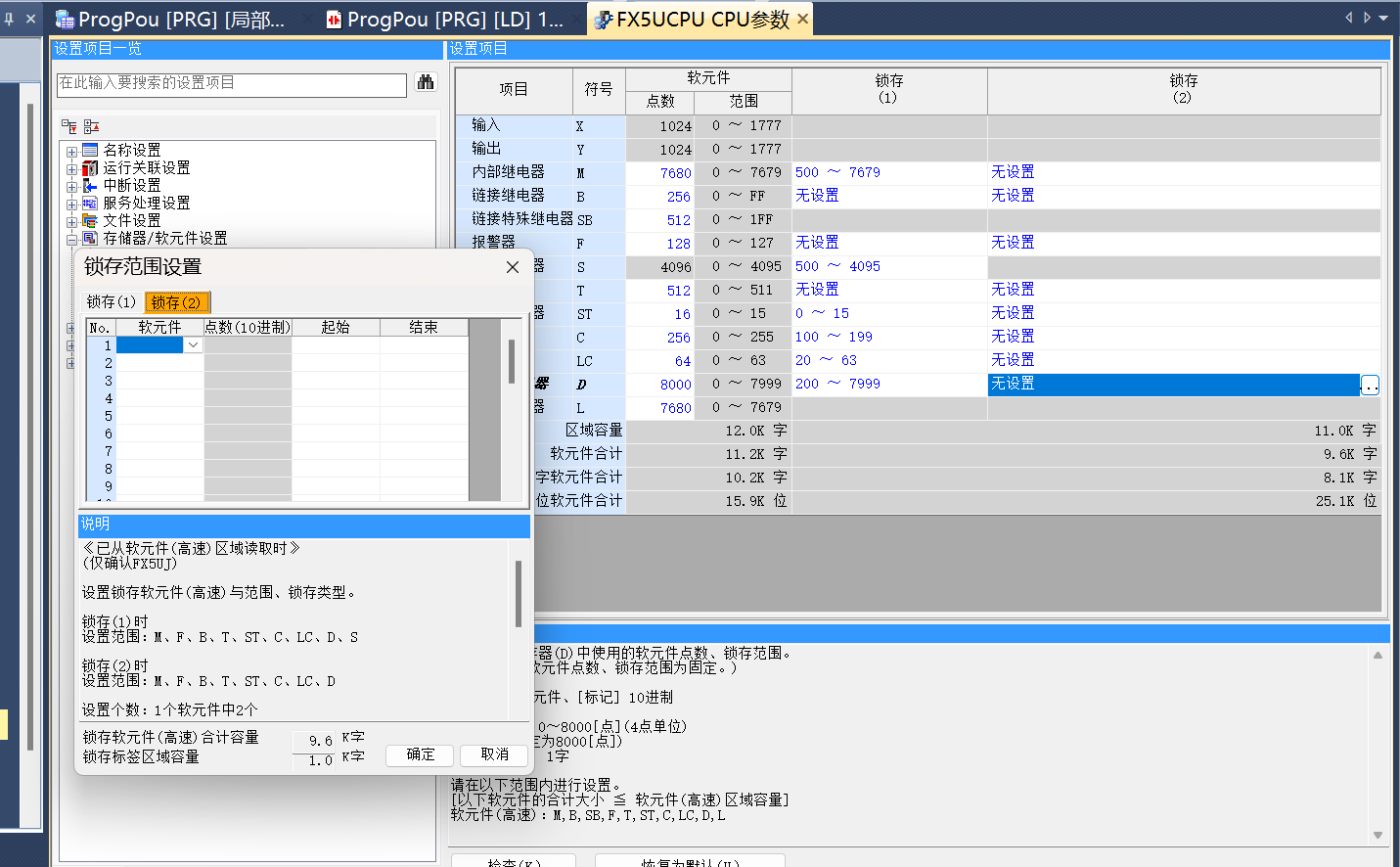Click the binoculars search icon
Viewport: 1400px width, 867px height.
(426, 83)
